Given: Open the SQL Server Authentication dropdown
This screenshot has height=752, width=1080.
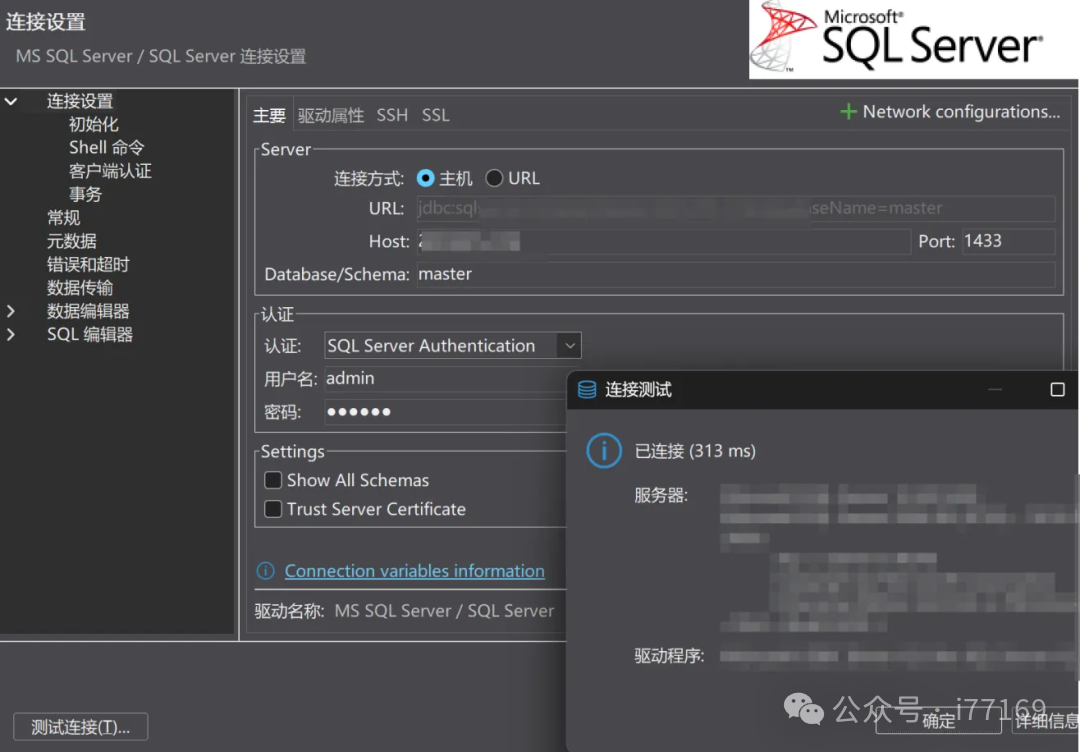Looking at the screenshot, I should coord(570,345).
